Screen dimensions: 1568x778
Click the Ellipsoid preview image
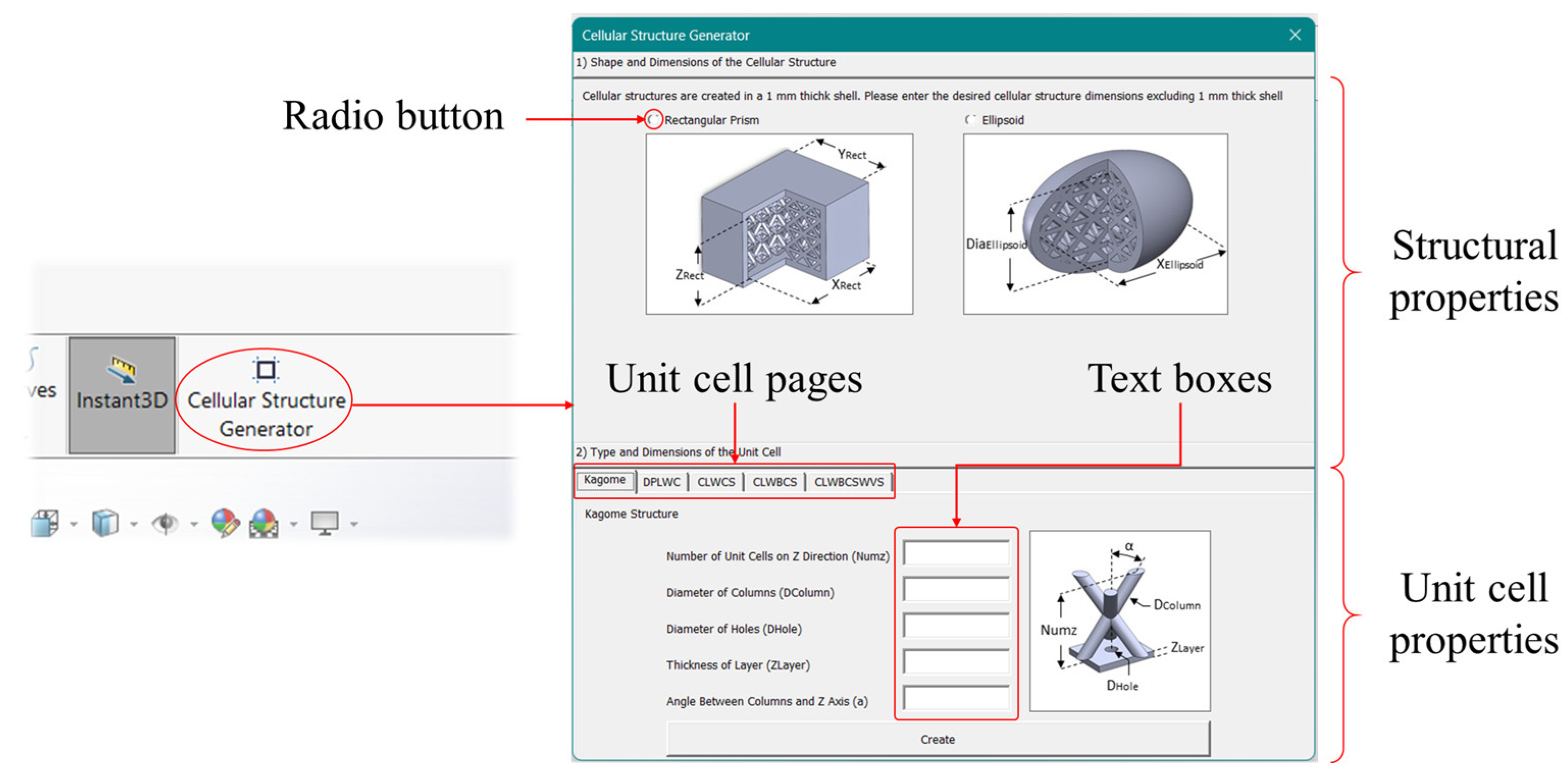click(x=1095, y=224)
